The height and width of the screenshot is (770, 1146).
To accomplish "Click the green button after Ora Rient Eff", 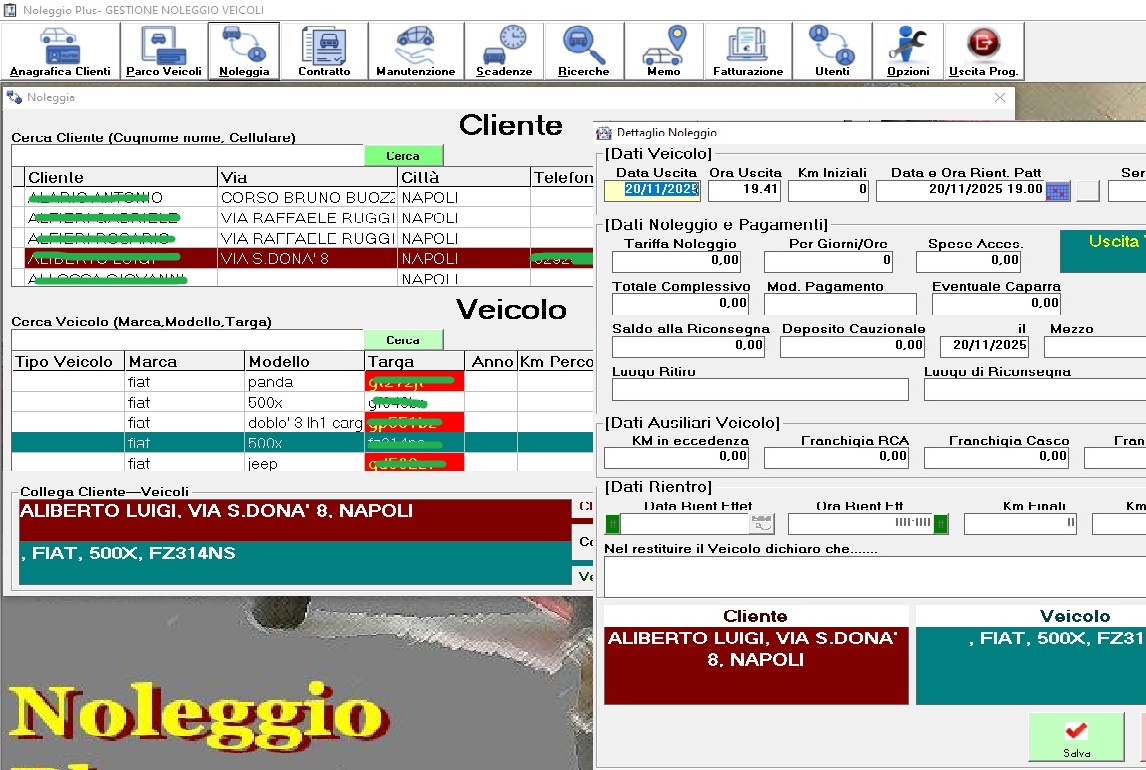I will (940, 523).
